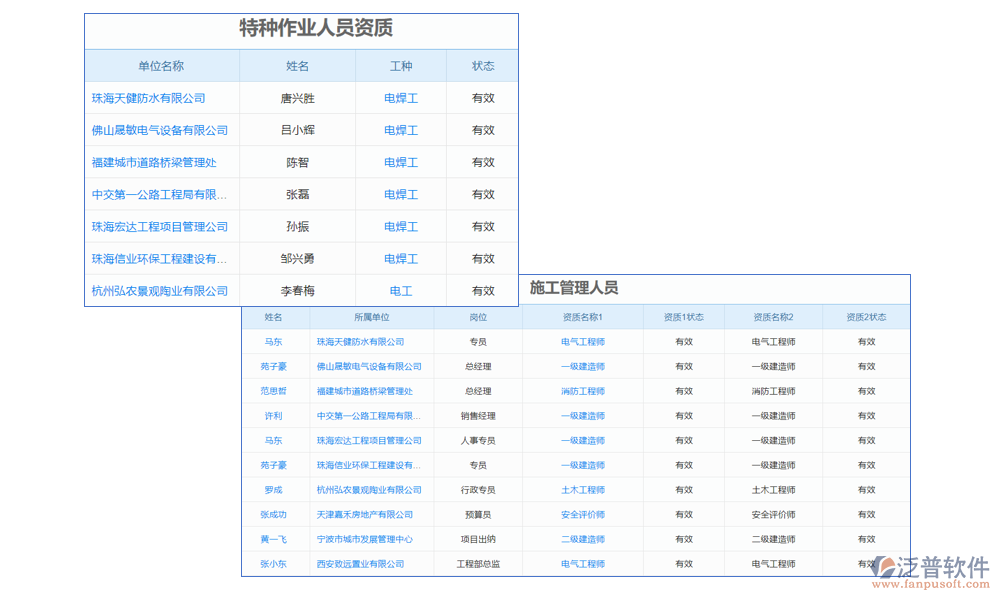Select 有效 status of 孙振 row

click(483, 227)
